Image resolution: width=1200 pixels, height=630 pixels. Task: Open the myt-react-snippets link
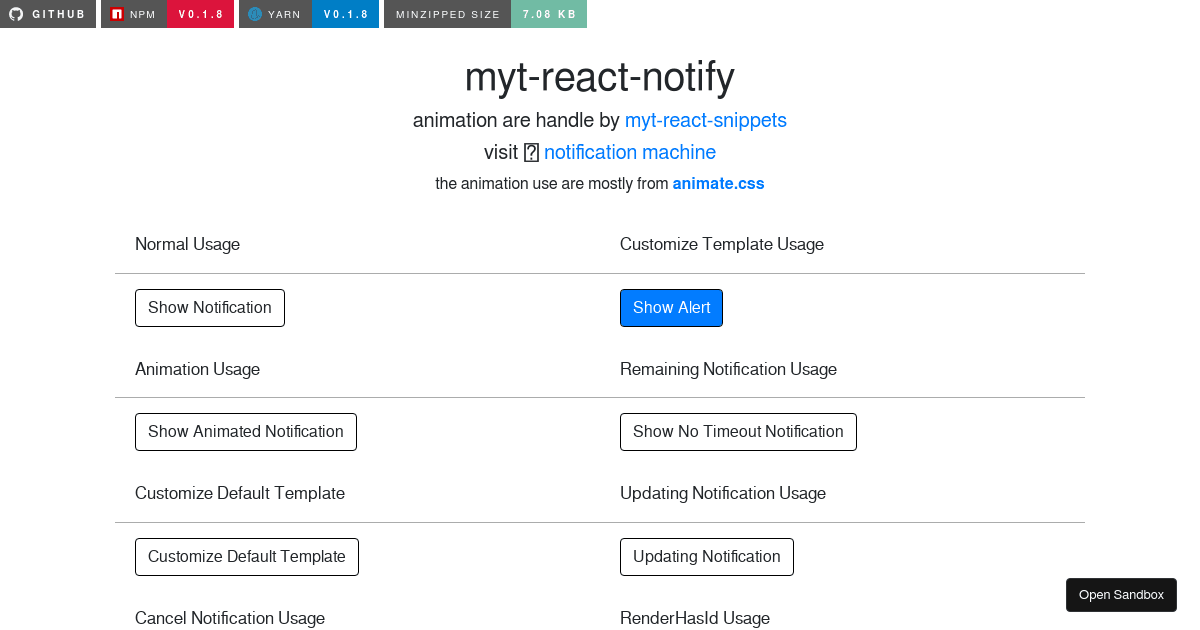pyautogui.click(x=705, y=120)
